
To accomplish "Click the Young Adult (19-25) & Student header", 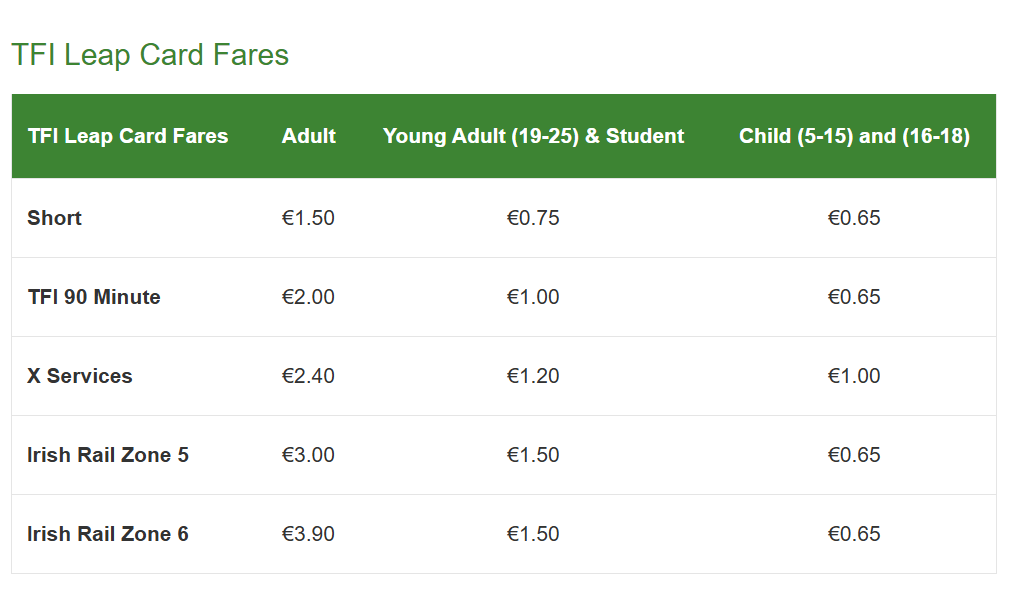I will [x=533, y=136].
